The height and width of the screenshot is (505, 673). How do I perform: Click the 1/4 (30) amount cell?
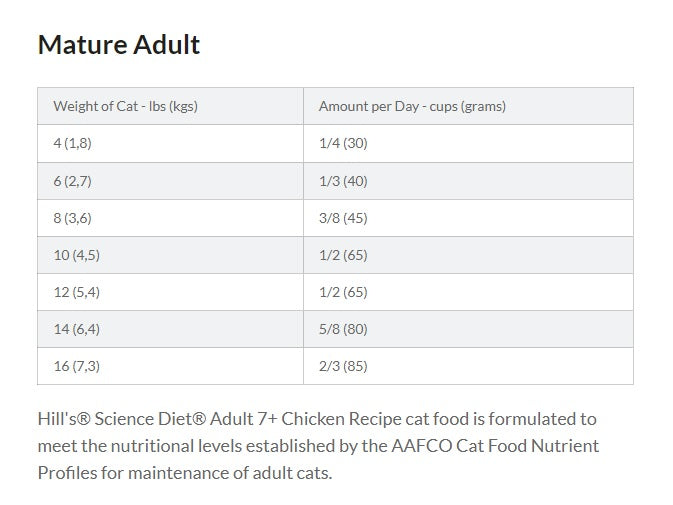click(x=468, y=143)
